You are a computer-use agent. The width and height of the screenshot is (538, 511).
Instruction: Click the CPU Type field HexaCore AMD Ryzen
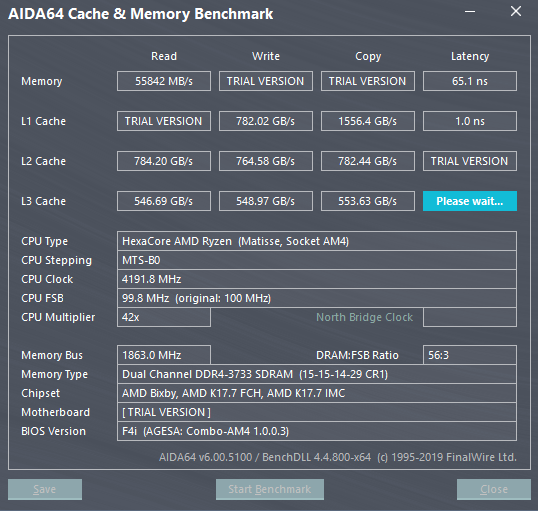pyautogui.click(x=317, y=241)
